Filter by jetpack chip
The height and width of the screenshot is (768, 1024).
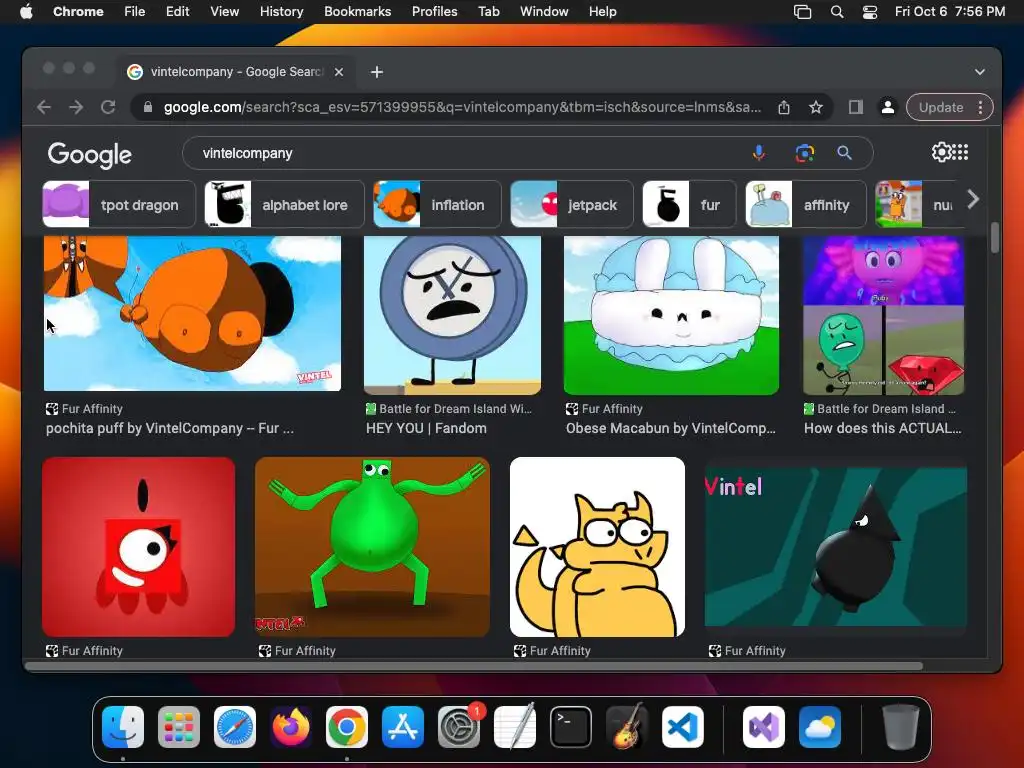(x=571, y=204)
